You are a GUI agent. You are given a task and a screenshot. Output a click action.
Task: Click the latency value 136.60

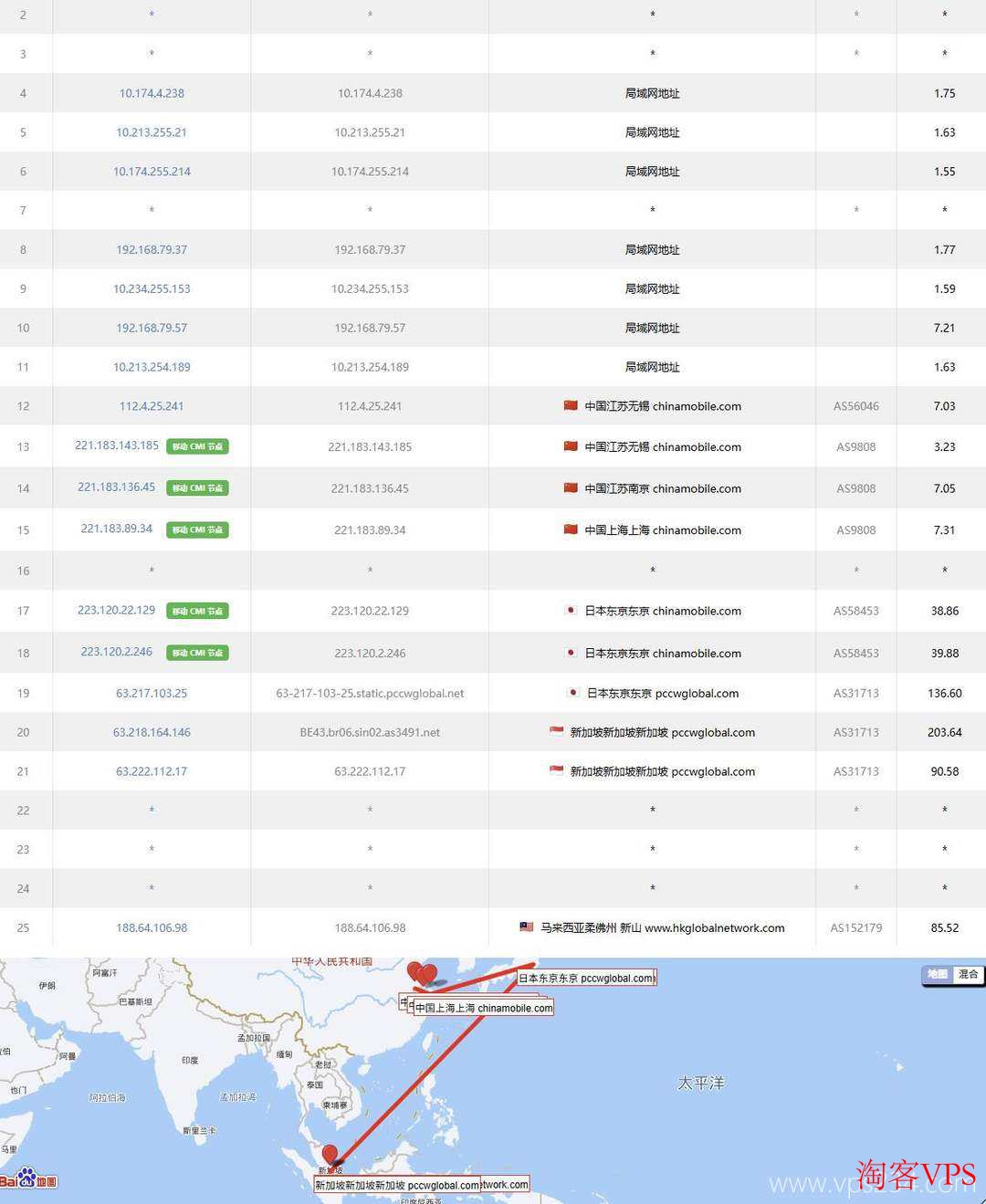pos(945,694)
